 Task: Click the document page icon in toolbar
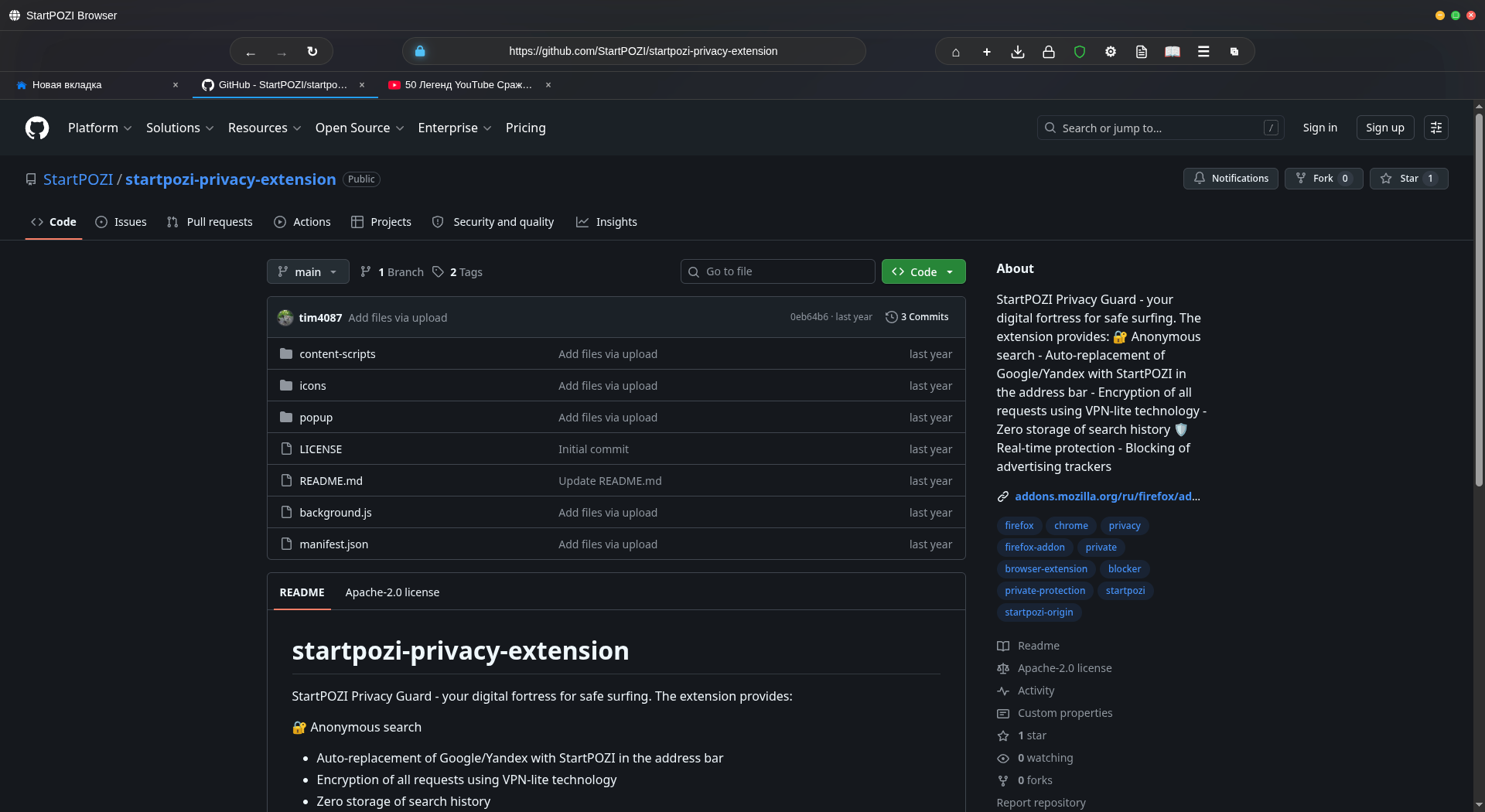click(x=1142, y=52)
